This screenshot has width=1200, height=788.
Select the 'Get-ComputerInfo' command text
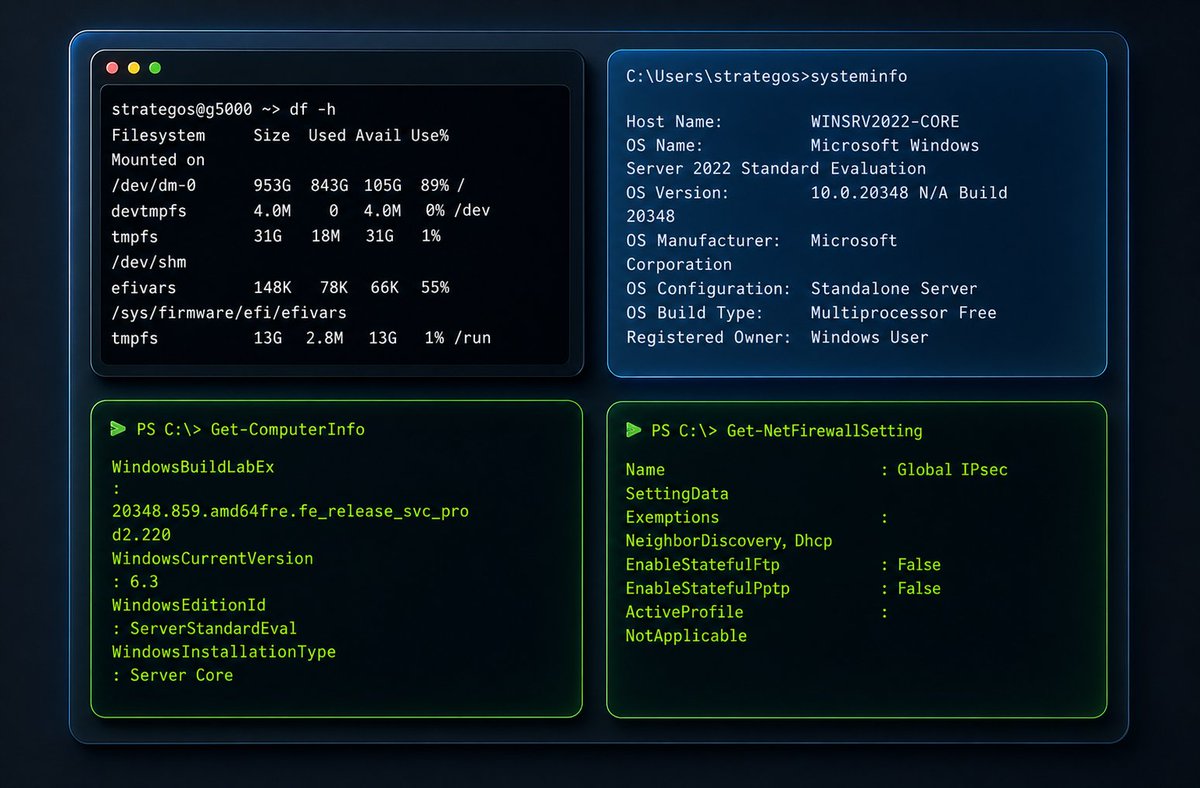point(288,430)
